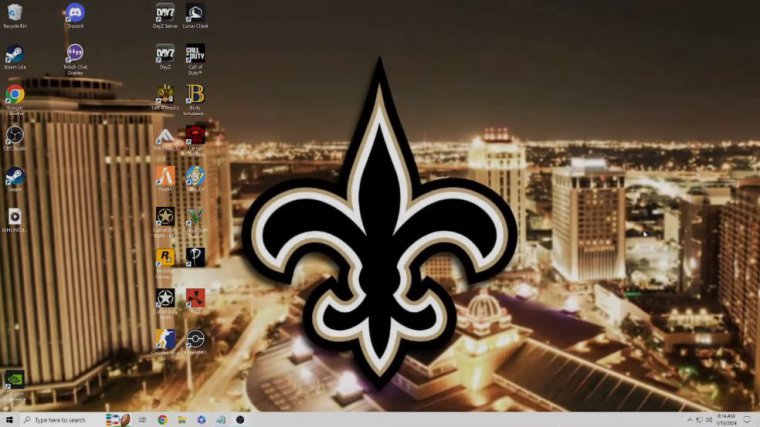
Task: Open the Lunar Client desktop icon
Action: [196, 13]
